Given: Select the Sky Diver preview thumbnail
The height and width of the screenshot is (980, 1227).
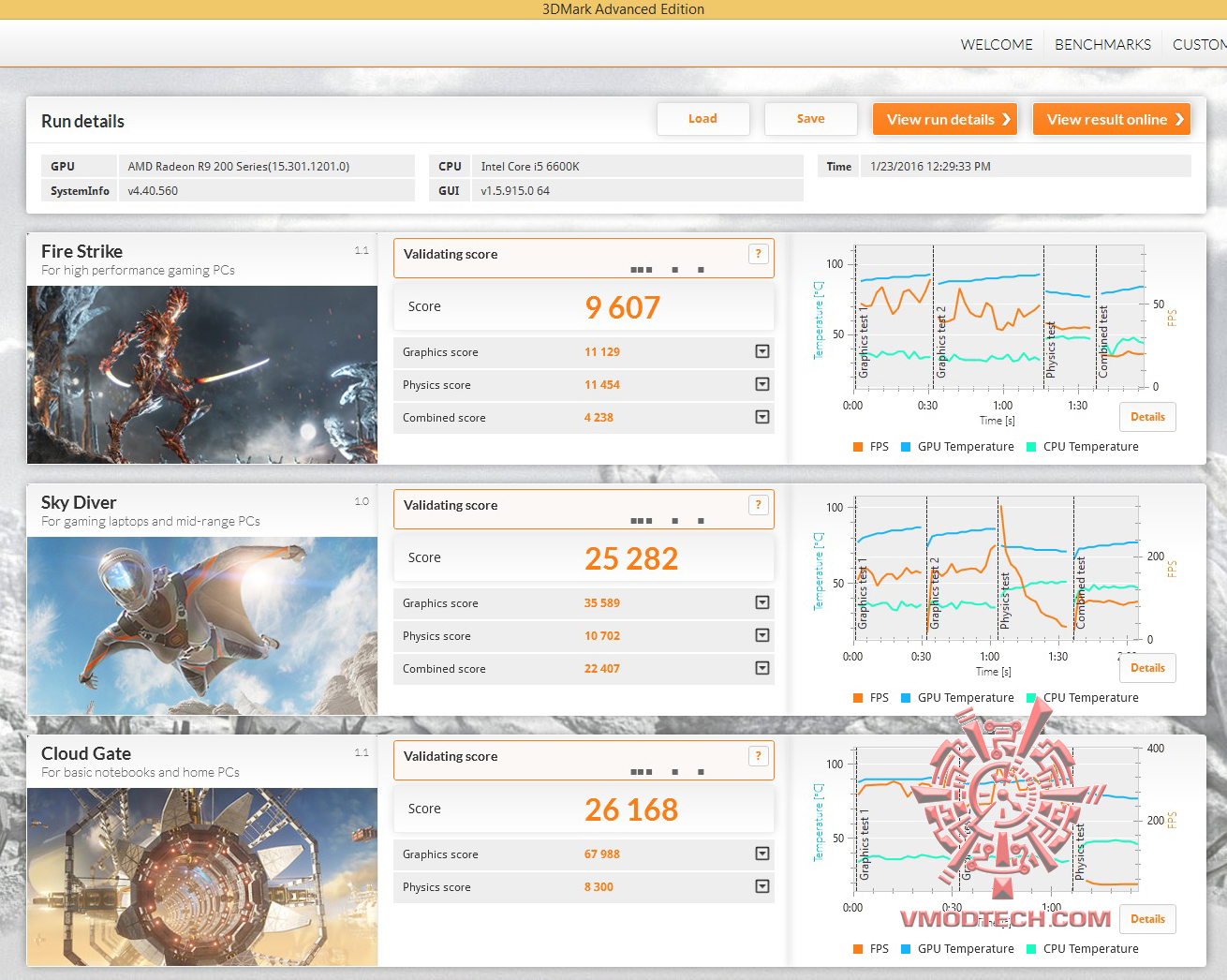Looking at the screenshot, I should coord(202,626).
